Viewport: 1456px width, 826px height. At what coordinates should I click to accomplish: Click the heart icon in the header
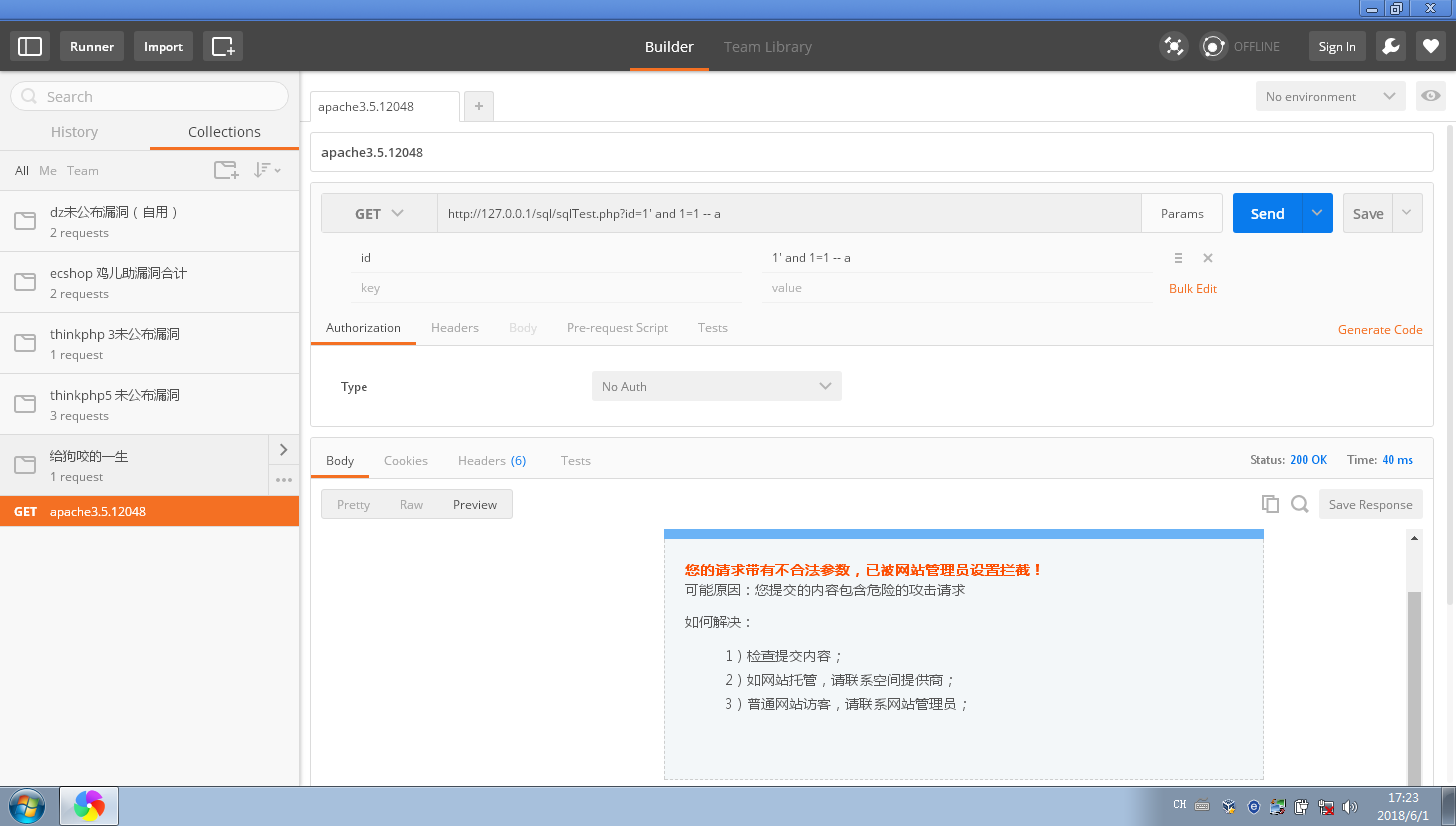1431,46
